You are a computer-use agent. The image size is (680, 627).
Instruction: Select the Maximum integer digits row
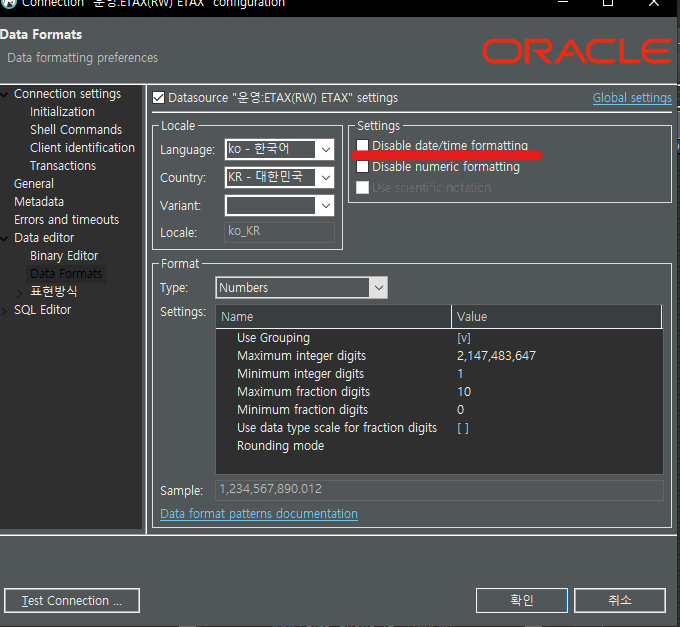point(439,356)
